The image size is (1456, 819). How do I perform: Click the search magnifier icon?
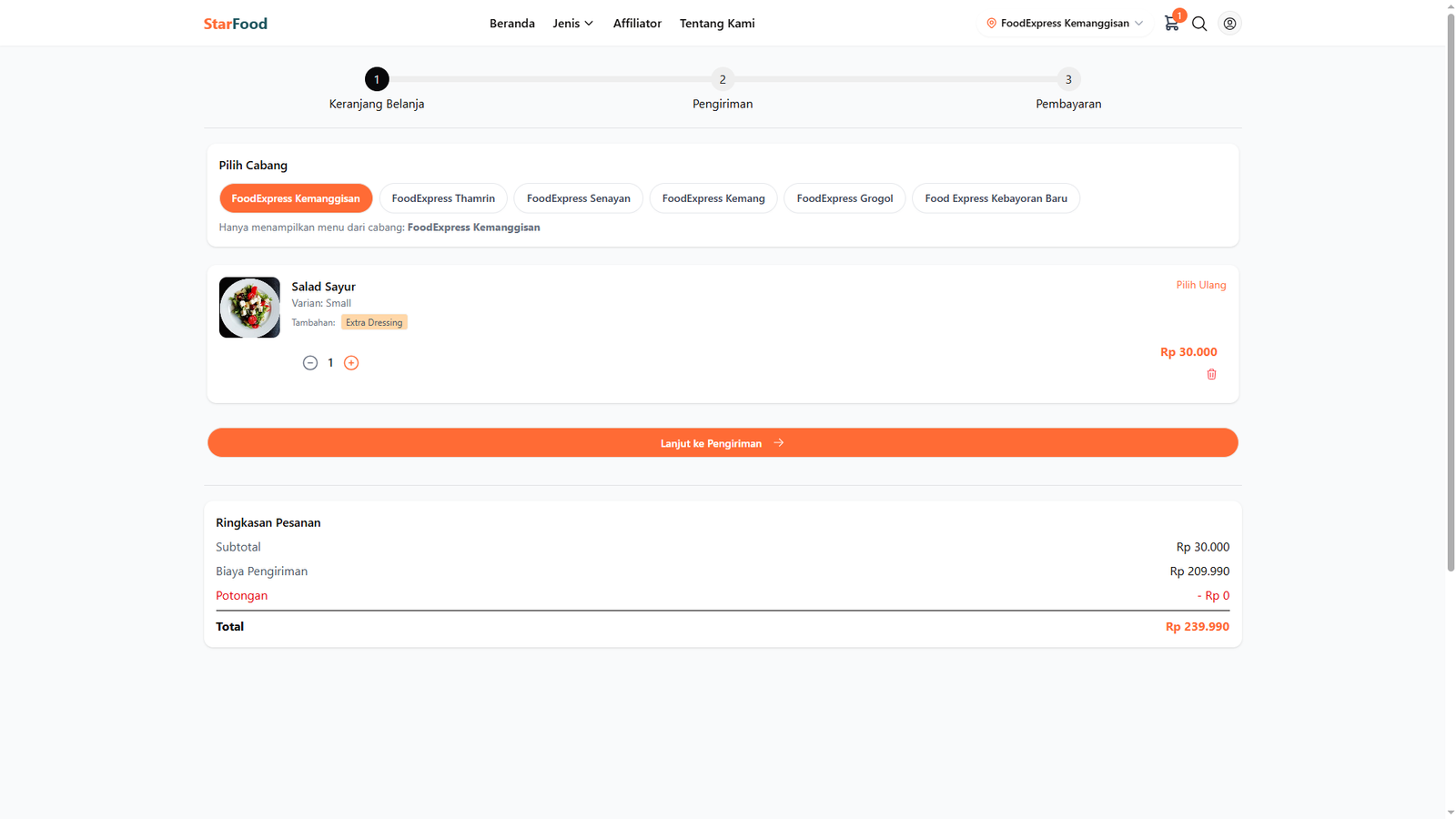(x=1199, y=24)
